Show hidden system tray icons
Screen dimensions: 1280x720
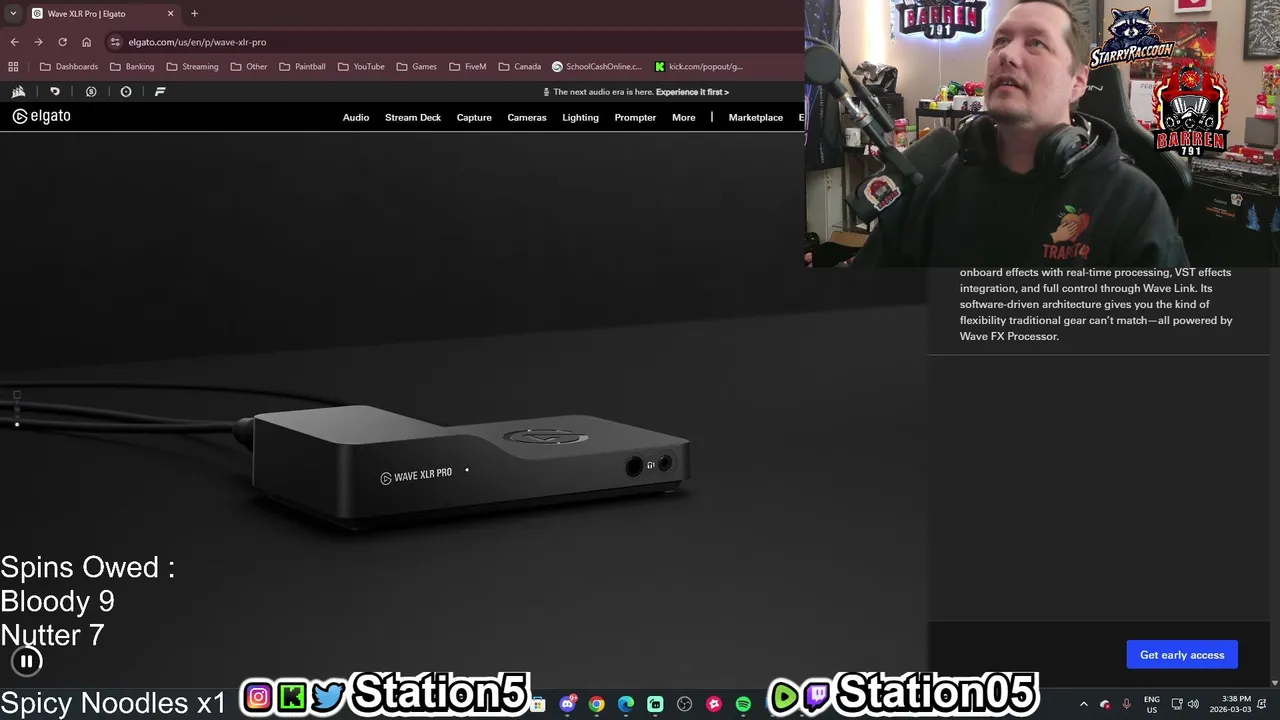[1084, 704]
